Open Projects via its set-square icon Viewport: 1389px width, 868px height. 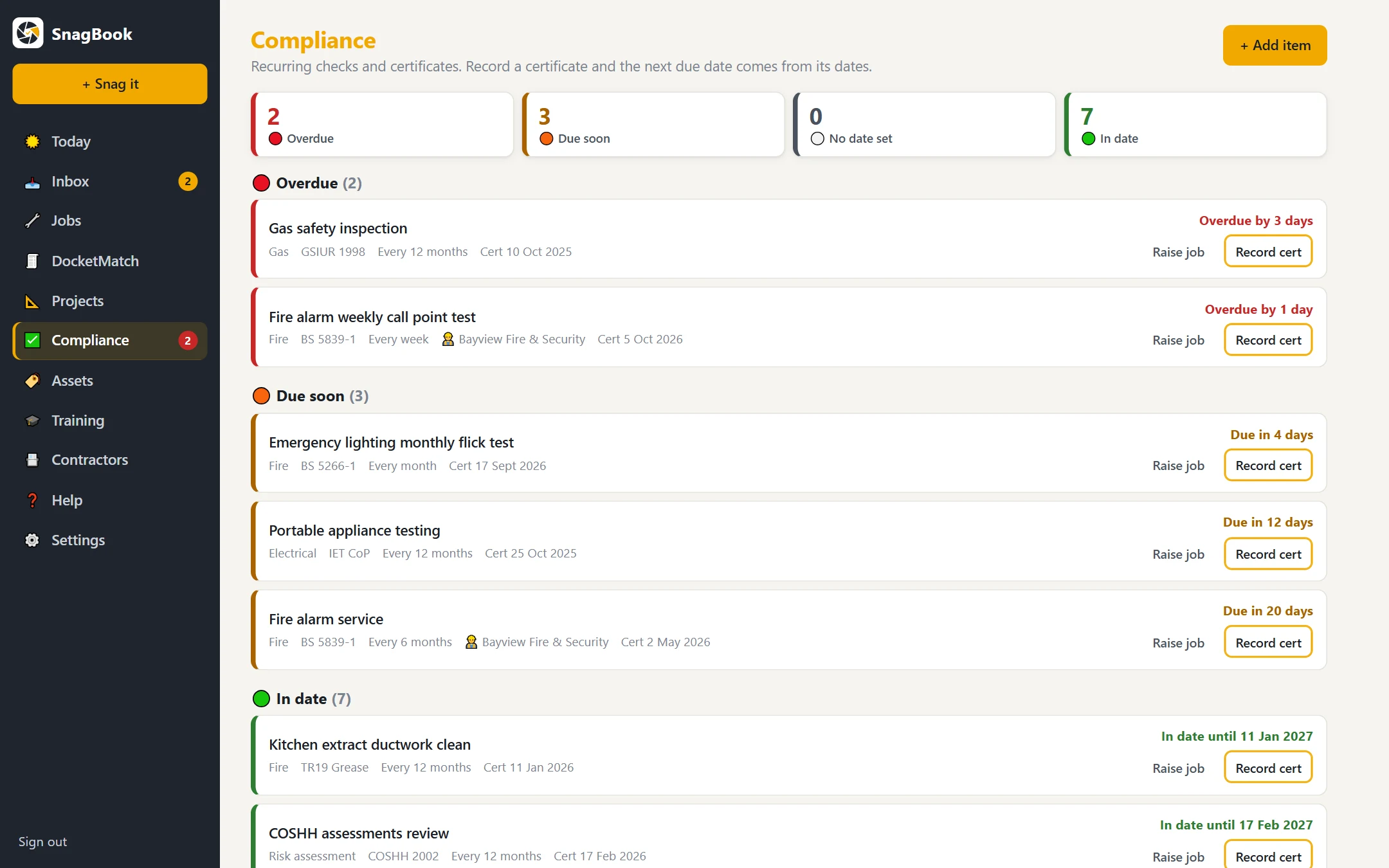32,301
